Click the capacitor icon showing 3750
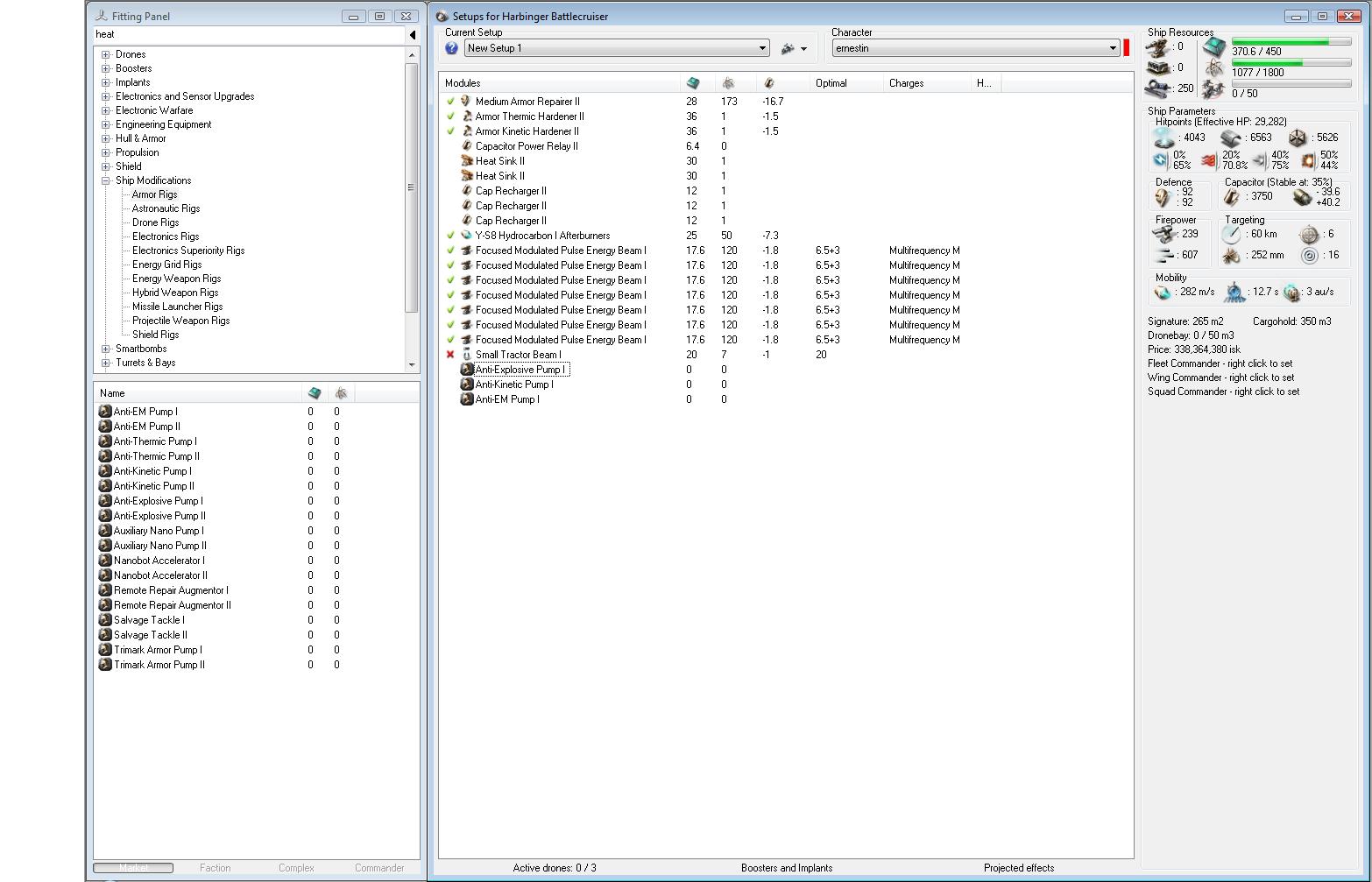Image resolution: width=1372 pixels, height=882 pixels. click(1232, 198)
